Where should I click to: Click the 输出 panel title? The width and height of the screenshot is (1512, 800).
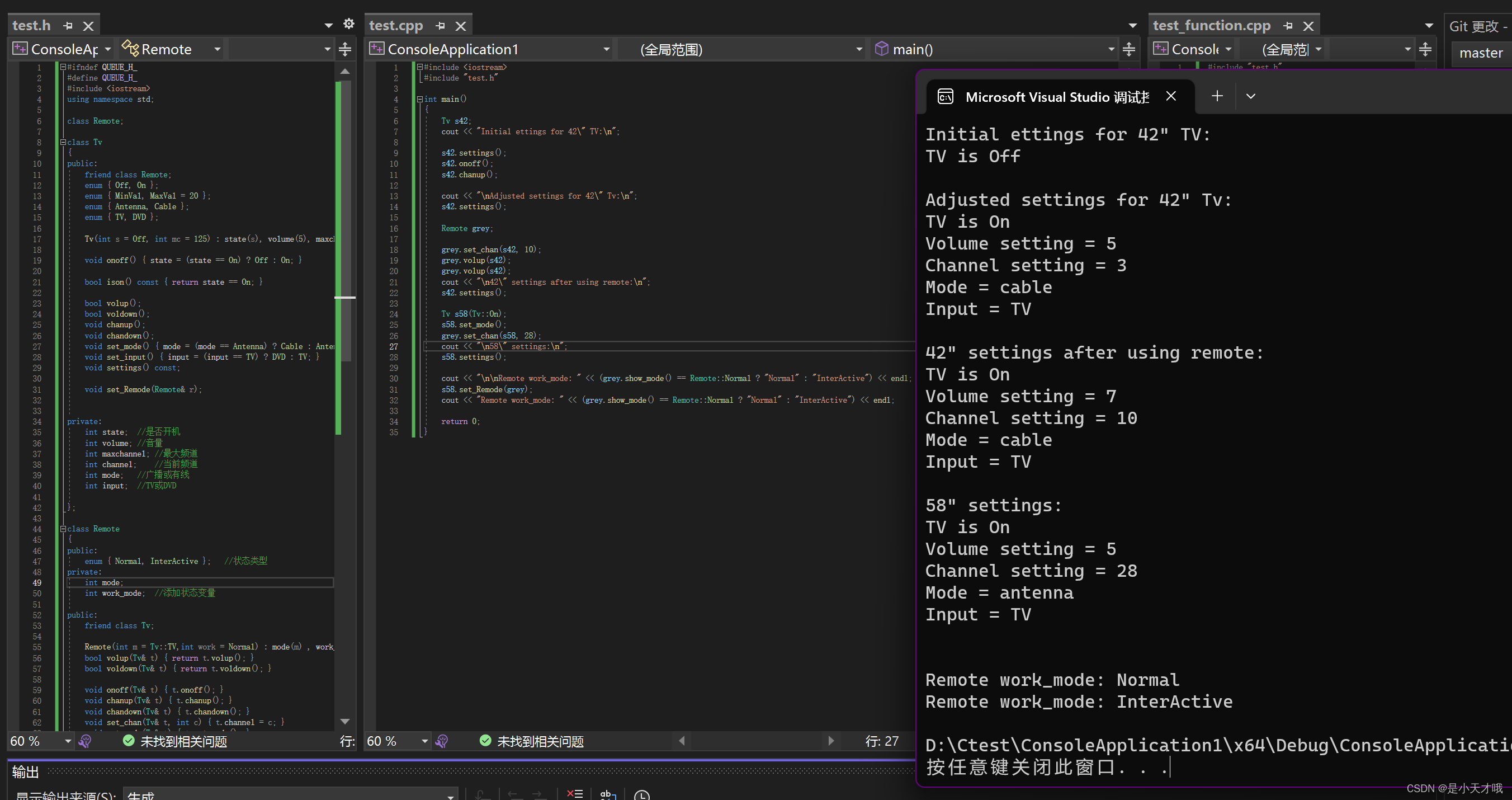(x=25, y=772)
